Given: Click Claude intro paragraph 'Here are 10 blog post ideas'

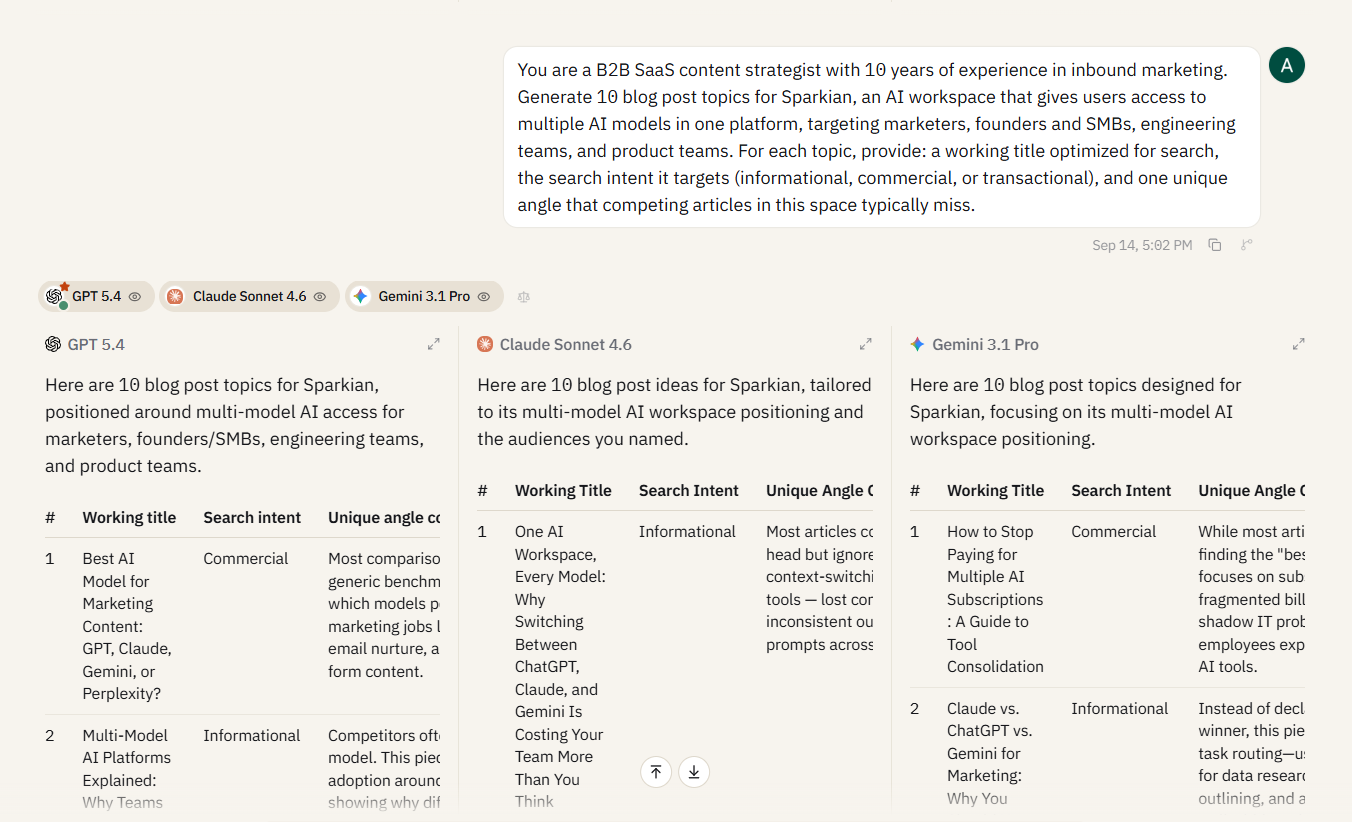Looking at the screenshot, I should [674, 412].
